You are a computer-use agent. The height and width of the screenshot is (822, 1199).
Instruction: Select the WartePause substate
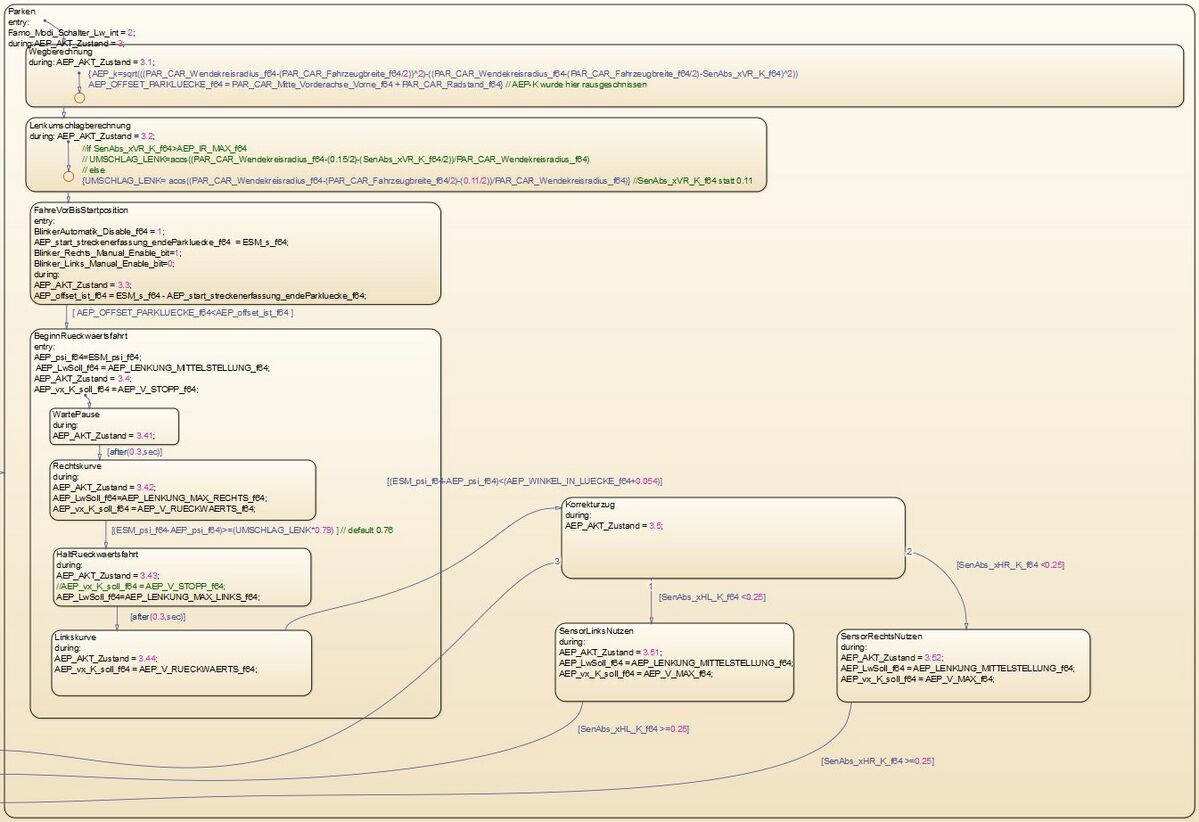point(115,425)
